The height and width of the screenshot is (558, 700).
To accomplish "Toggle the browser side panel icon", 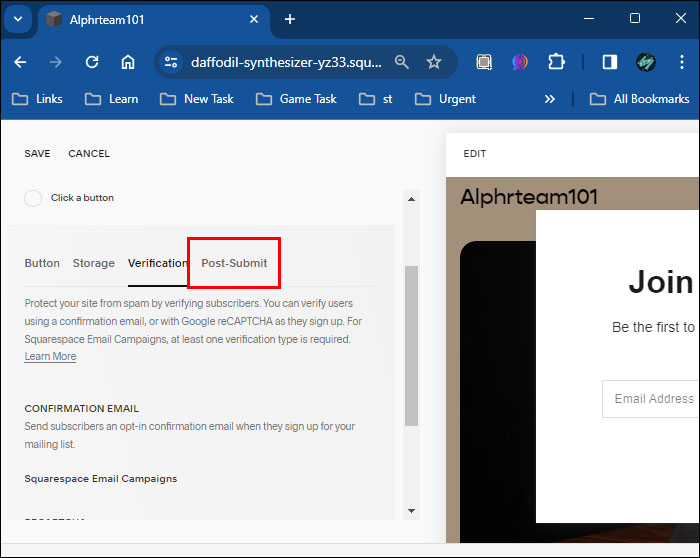I will (x=609, y=62).
